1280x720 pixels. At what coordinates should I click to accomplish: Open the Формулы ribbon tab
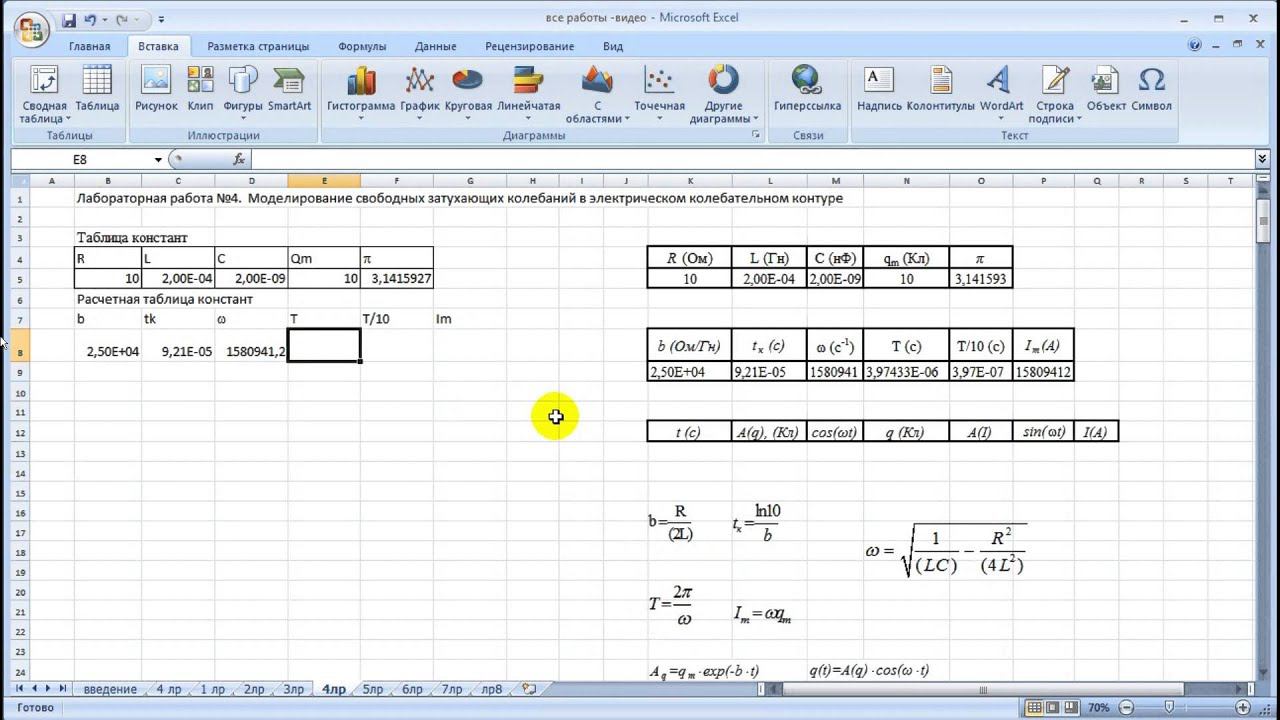[362, 46]
